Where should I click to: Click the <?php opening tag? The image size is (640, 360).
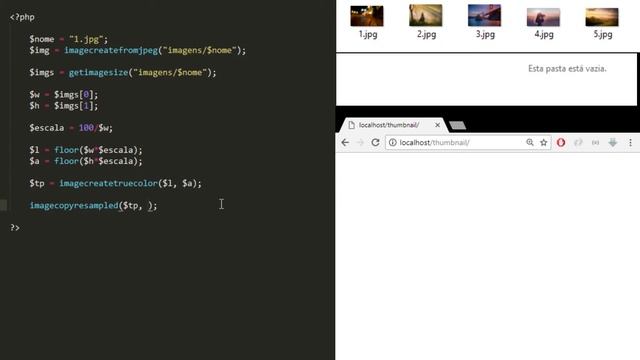[x=22, y=17]
